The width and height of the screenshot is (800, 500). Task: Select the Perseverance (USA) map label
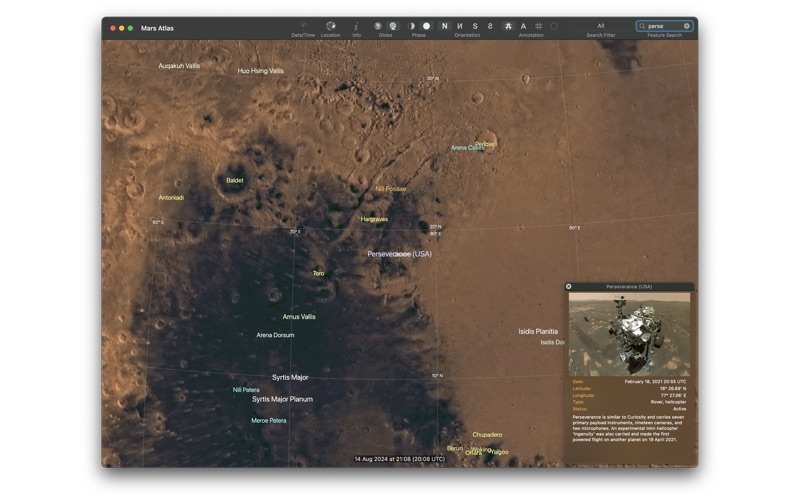[x=399, y=254]
